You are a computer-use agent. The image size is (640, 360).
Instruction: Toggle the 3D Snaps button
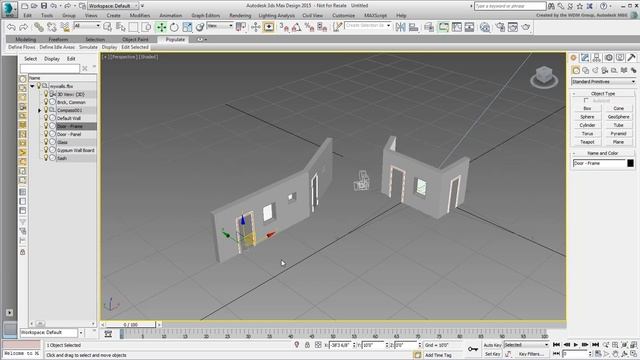point(284,27)
